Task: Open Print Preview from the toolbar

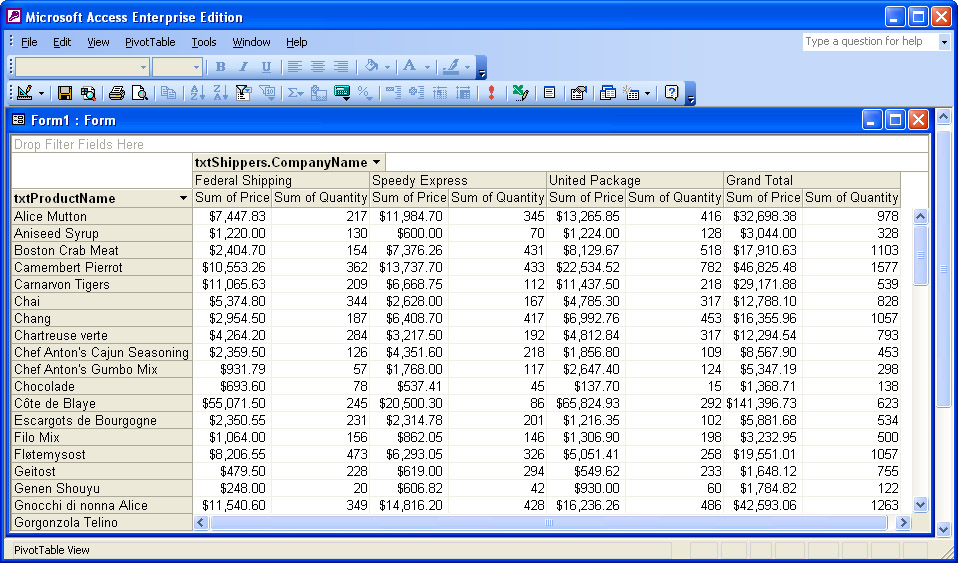Action: pos(140,93)
